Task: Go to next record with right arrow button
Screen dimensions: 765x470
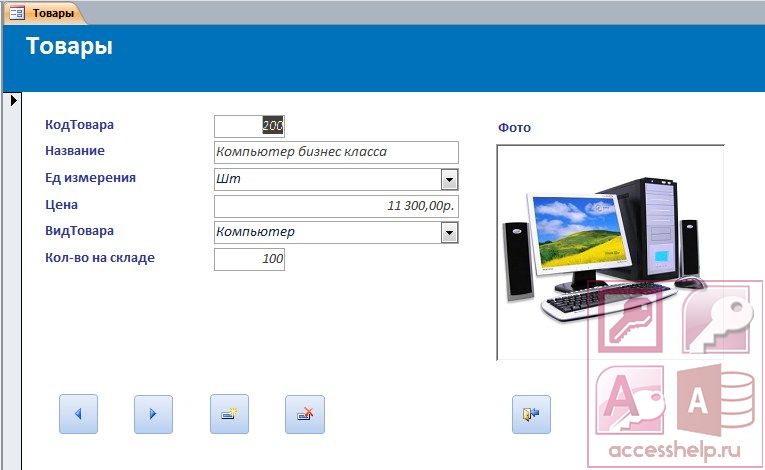Action: [x=153, y=414]
